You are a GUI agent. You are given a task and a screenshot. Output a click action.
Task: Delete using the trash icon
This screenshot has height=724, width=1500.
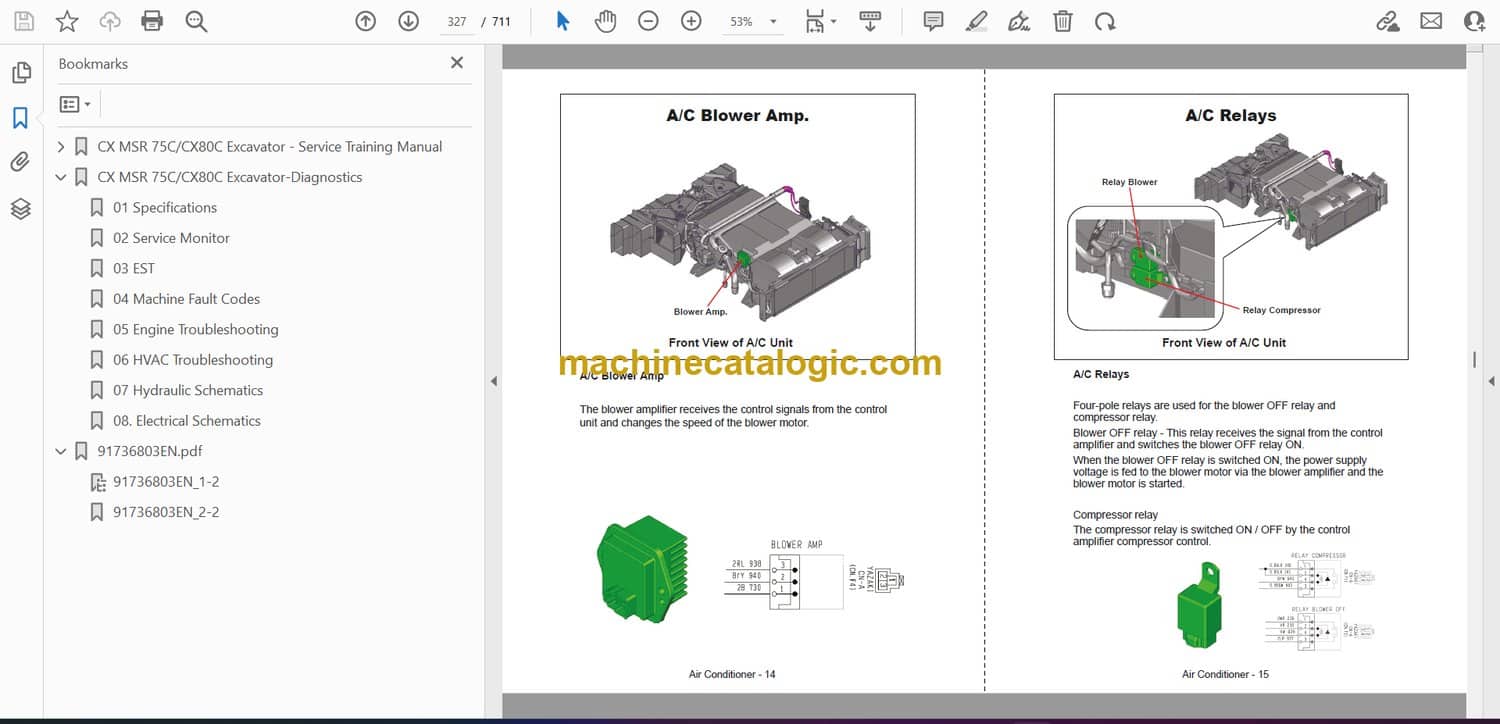pyautogui.click(x=1063, y=21)
